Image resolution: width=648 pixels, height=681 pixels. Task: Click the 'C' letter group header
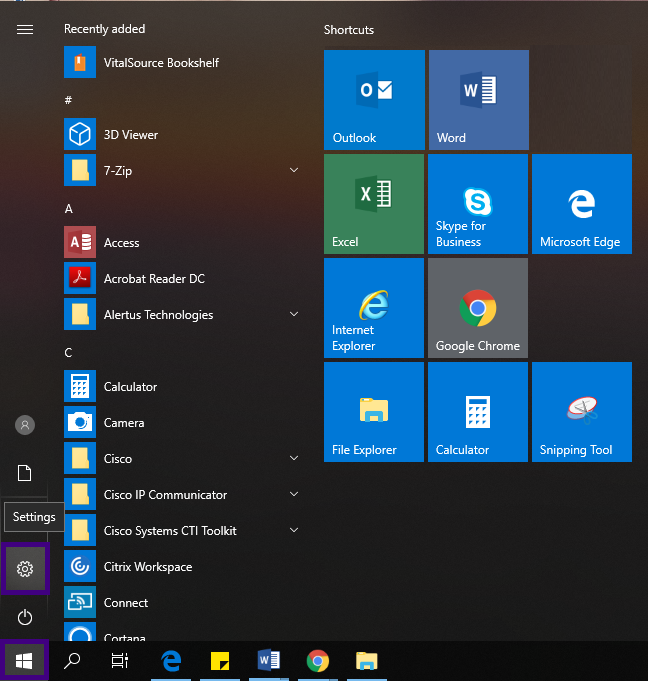pos(69,353)
